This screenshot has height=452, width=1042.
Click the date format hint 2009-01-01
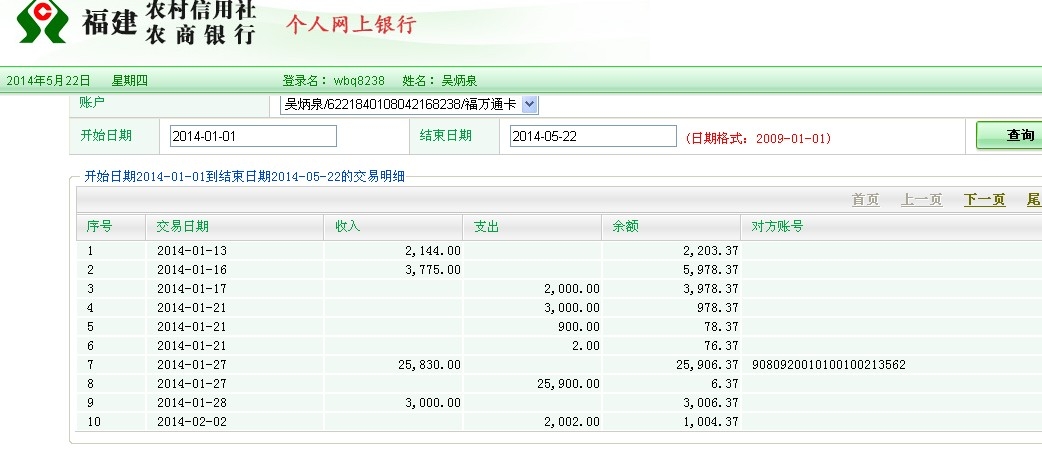pyautogui.click(x=758, y=139)
